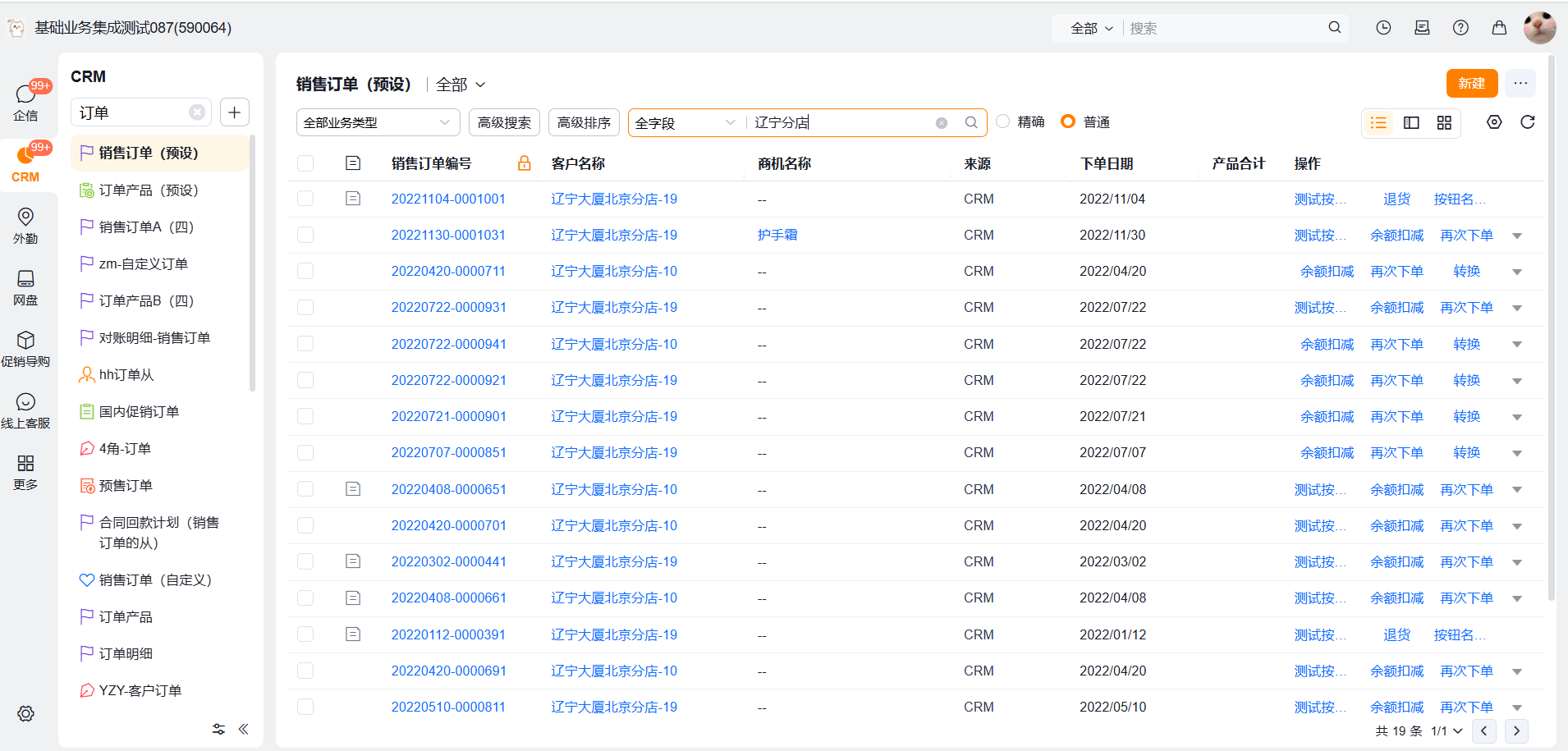
Task: Collapse the CRM sidebar with double-chevron icon
Action: click(x=244, y=729)
